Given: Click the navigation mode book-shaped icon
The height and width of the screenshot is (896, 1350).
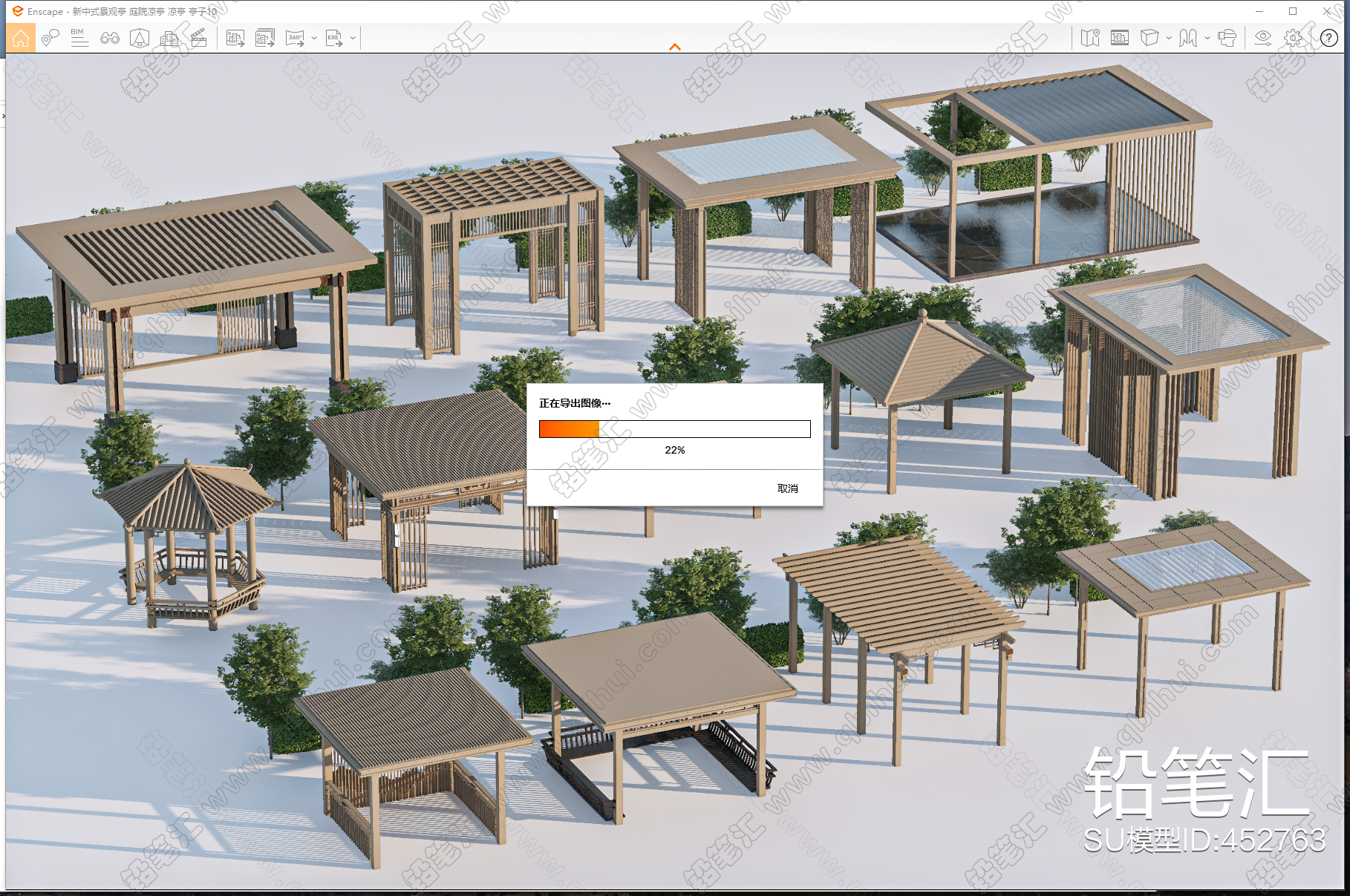Looking at the screenshot, I should pyautogui.click(x=1188, y=38).
